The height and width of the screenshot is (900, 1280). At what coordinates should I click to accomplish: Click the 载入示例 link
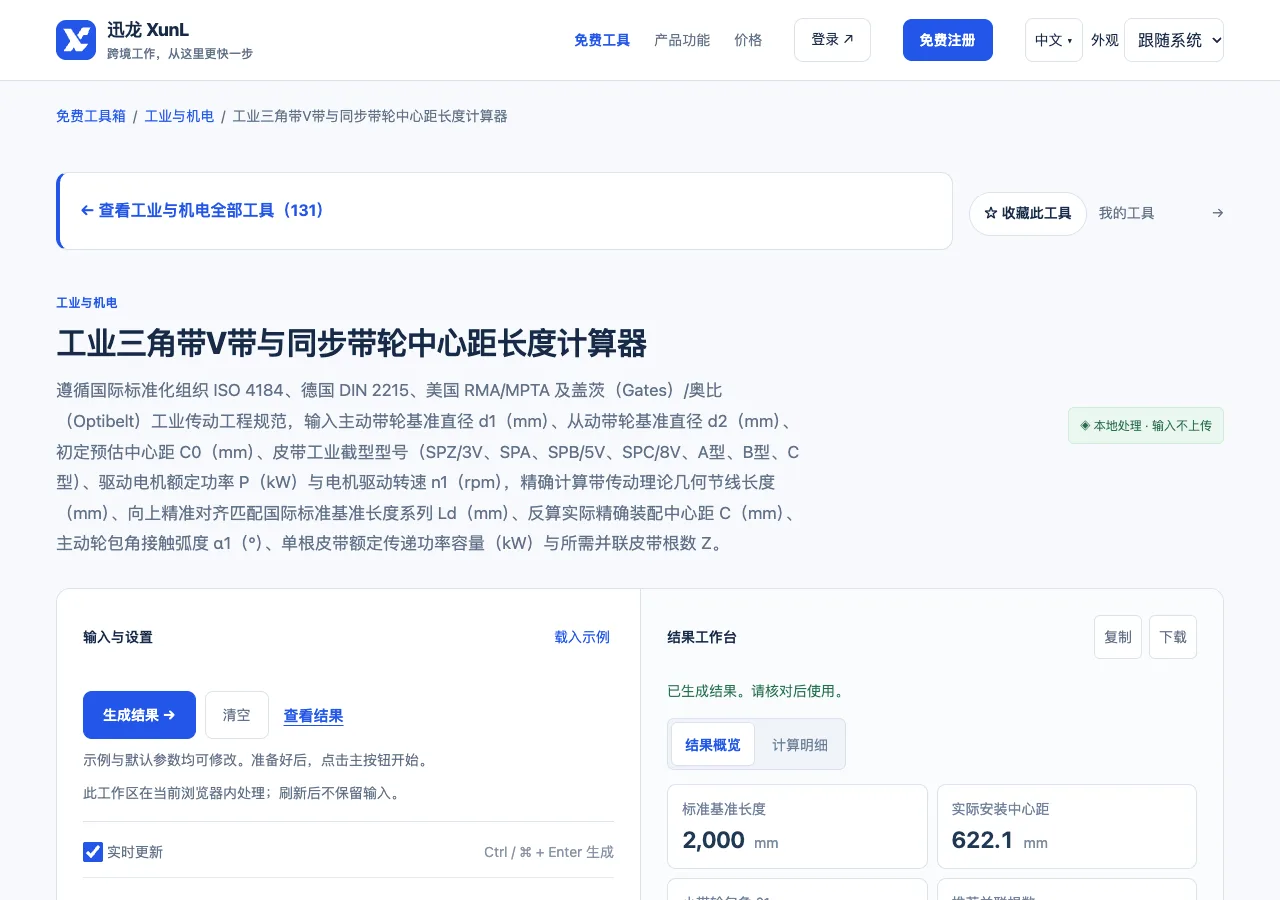pos(582,637)
